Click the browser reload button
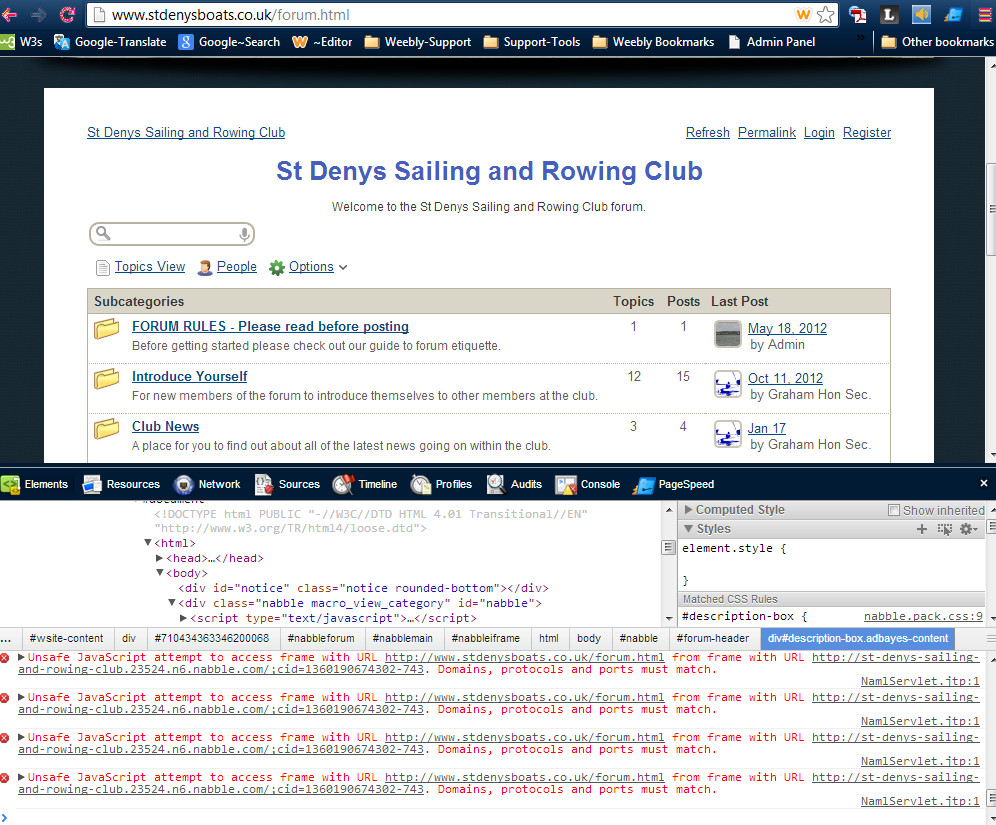 pos(67,15)
